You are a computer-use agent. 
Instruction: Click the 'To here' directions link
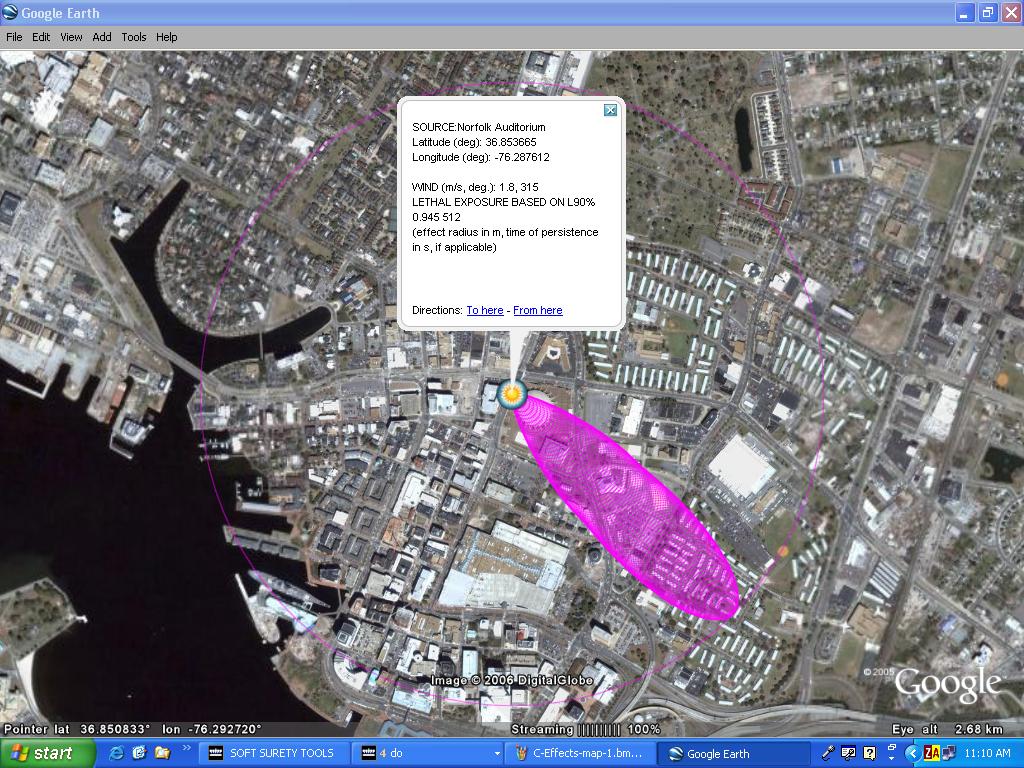(485, 310)
